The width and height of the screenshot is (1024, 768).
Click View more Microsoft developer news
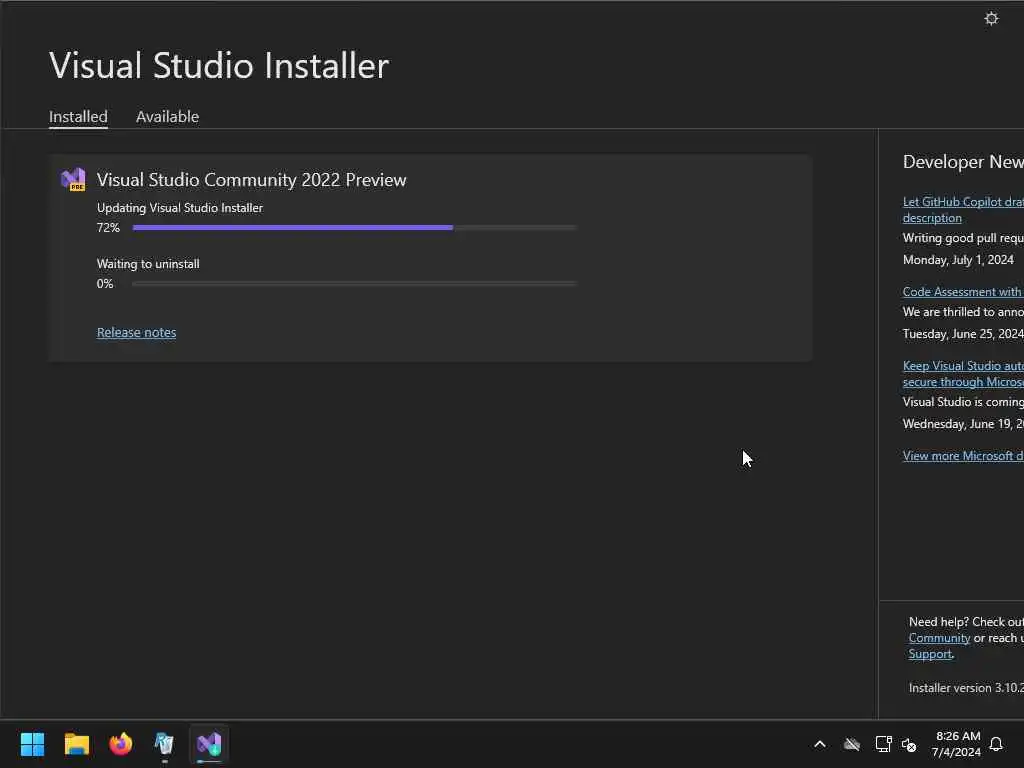click(963, 456)
